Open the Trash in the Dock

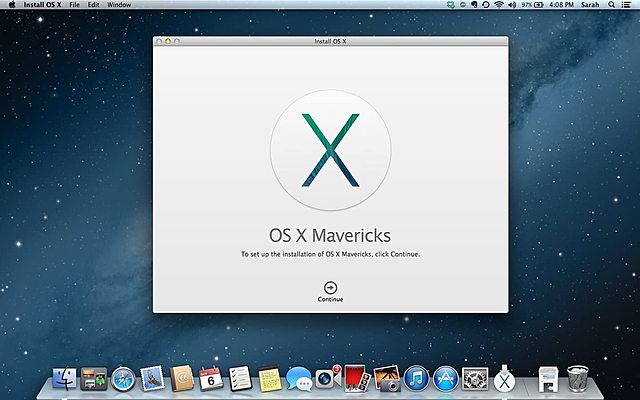[578, 378]
